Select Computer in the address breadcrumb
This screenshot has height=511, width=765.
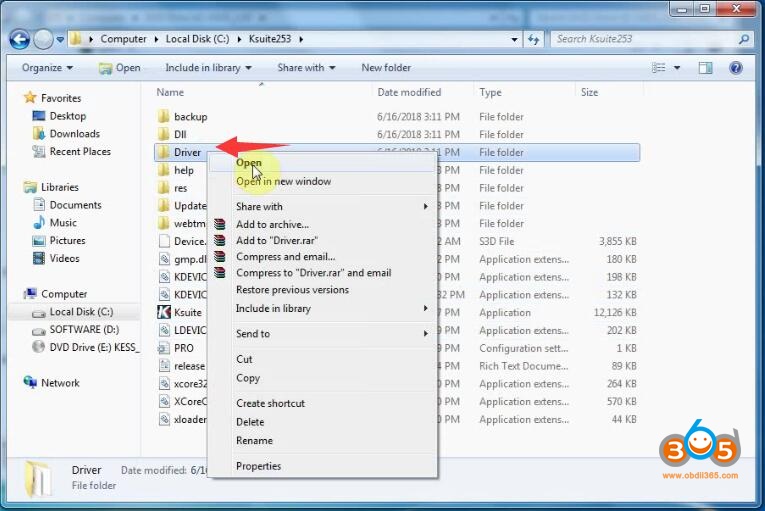pos(123,39)
